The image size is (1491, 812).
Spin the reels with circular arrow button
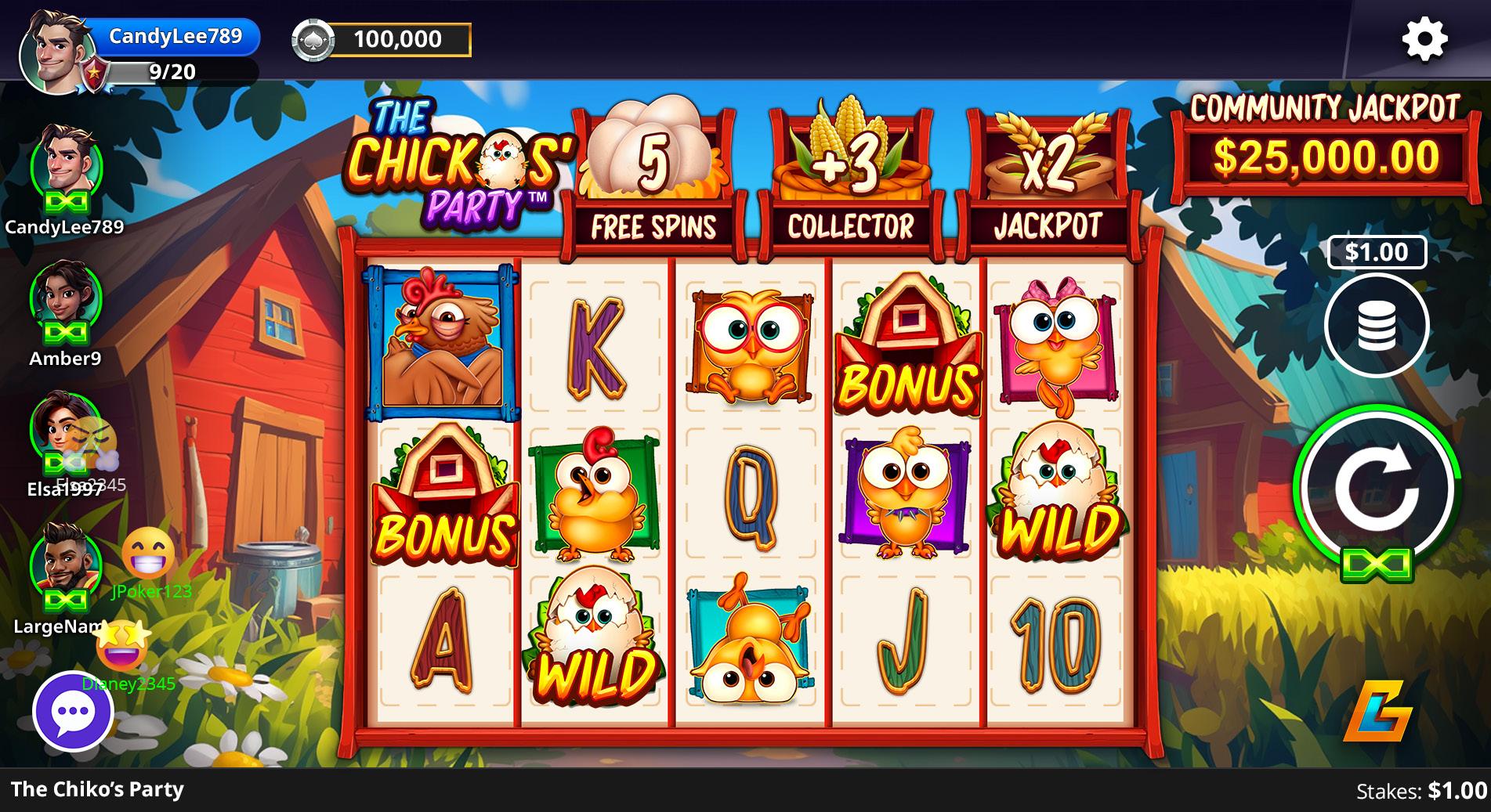tap(1377, 489)
